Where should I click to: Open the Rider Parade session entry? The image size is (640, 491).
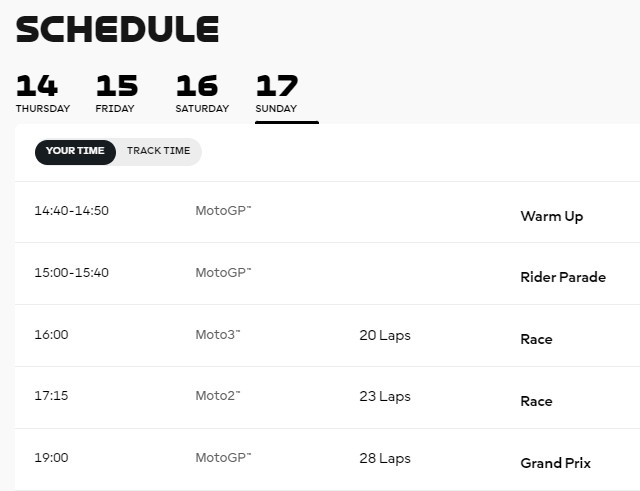[563, 277]
